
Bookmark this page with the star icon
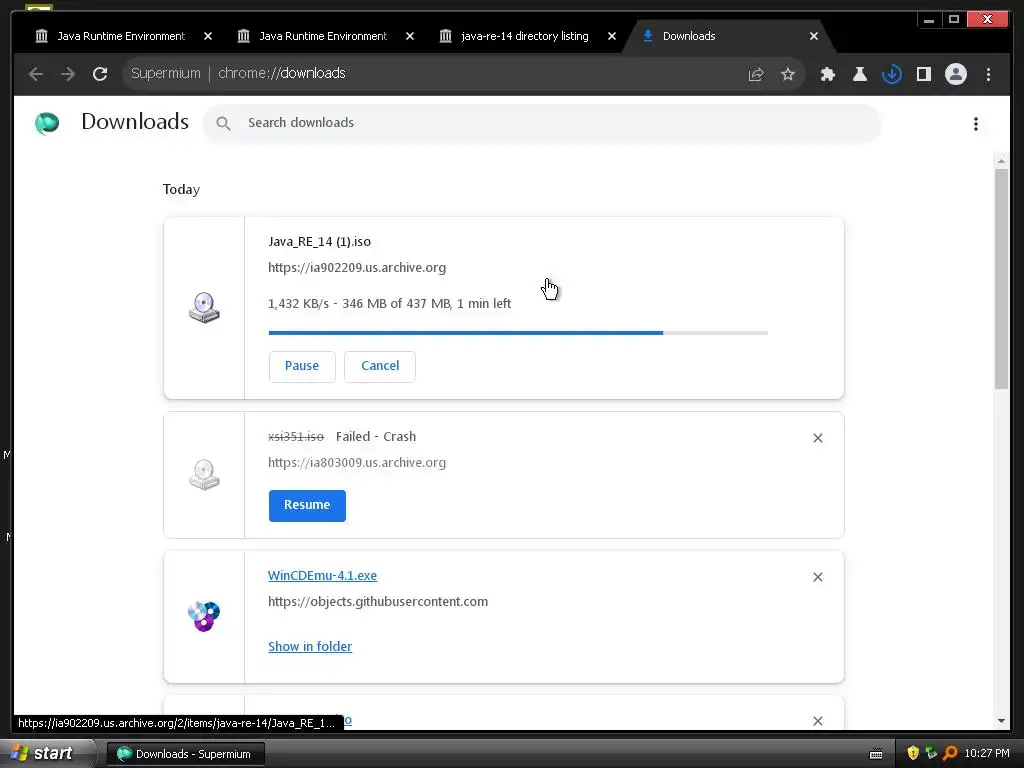(788, 74)
